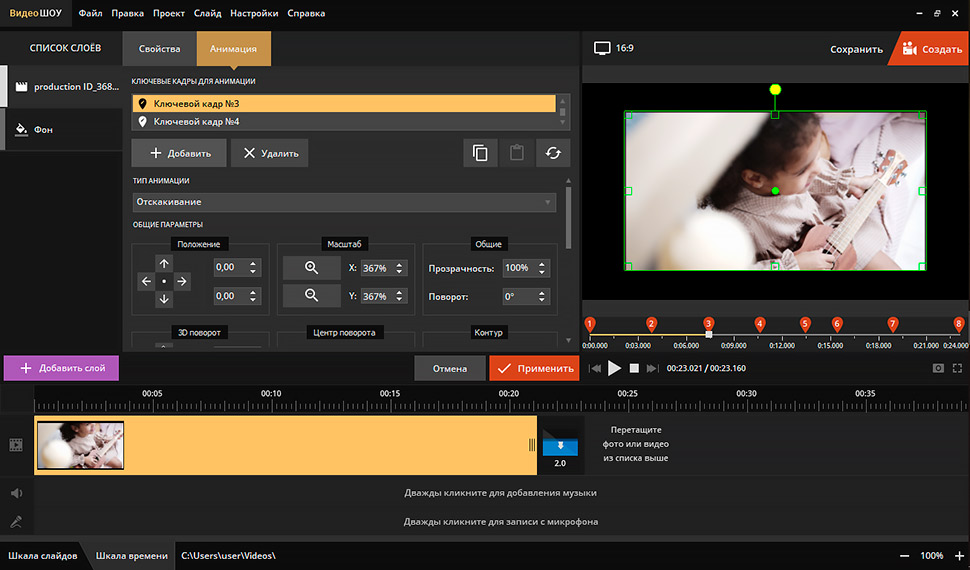Viewport: 970px width, 570px height.
Task: Open Правка menu
Action: click(127, 13)
